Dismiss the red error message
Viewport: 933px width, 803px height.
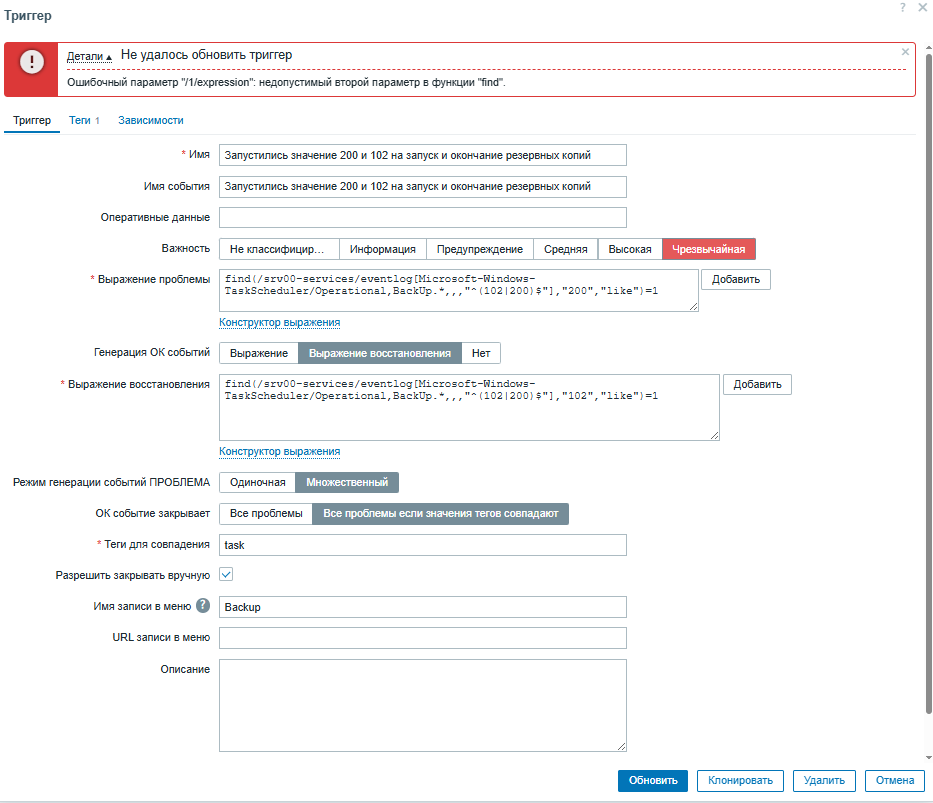click(x=905, y=52)
